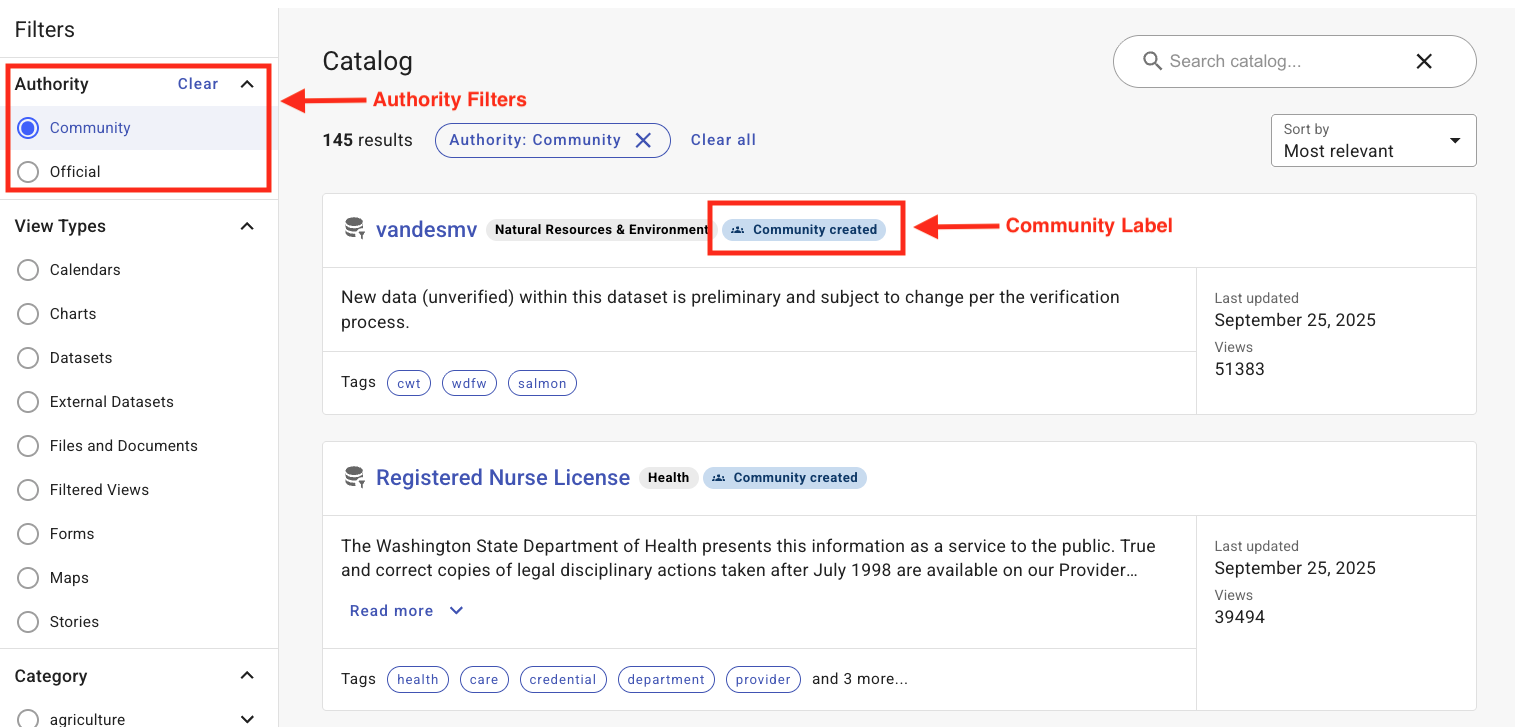
Task: Clear the Authority filter selection
Action: 198,84
